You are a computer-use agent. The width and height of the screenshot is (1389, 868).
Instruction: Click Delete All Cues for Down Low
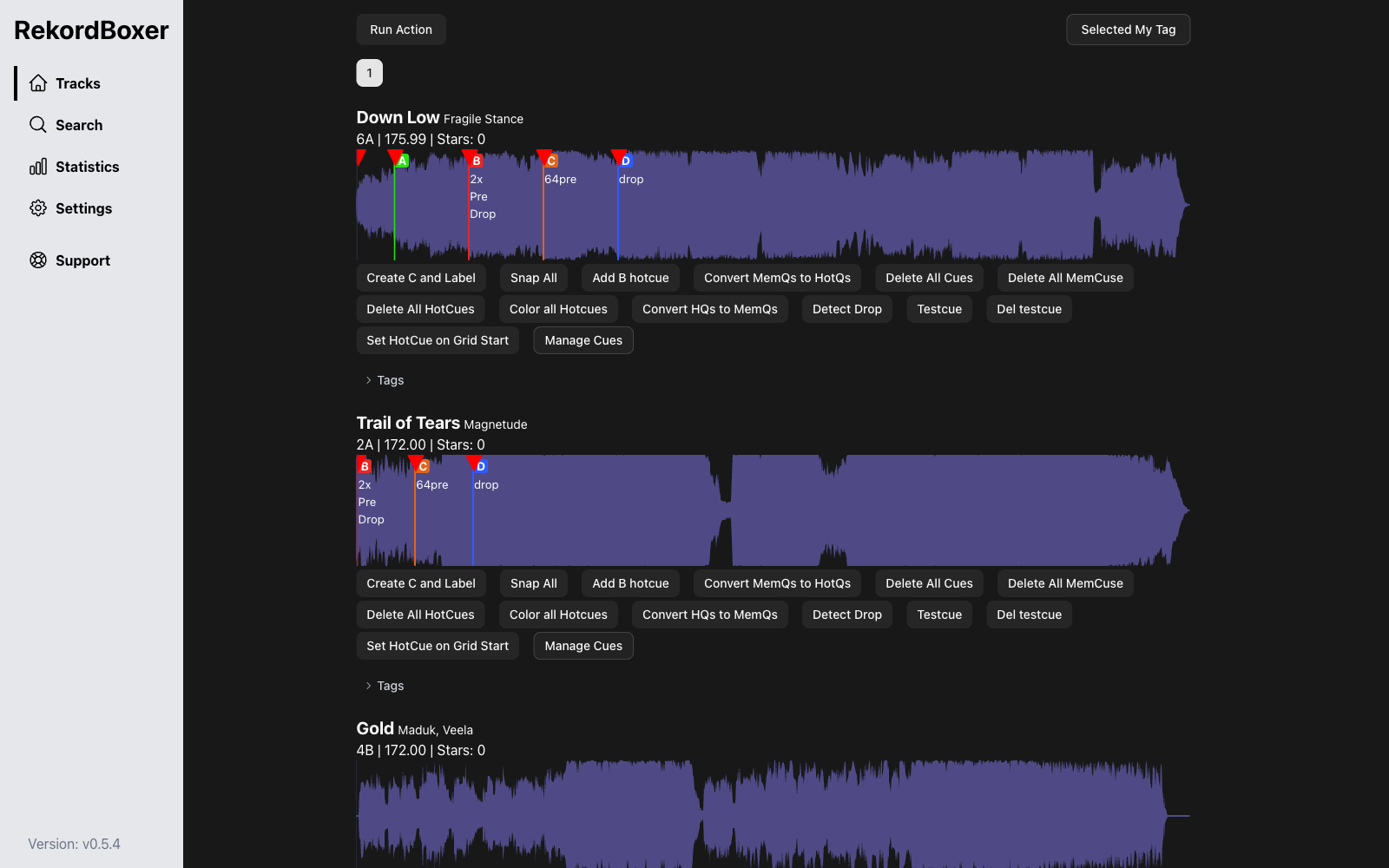click(929, 278)
